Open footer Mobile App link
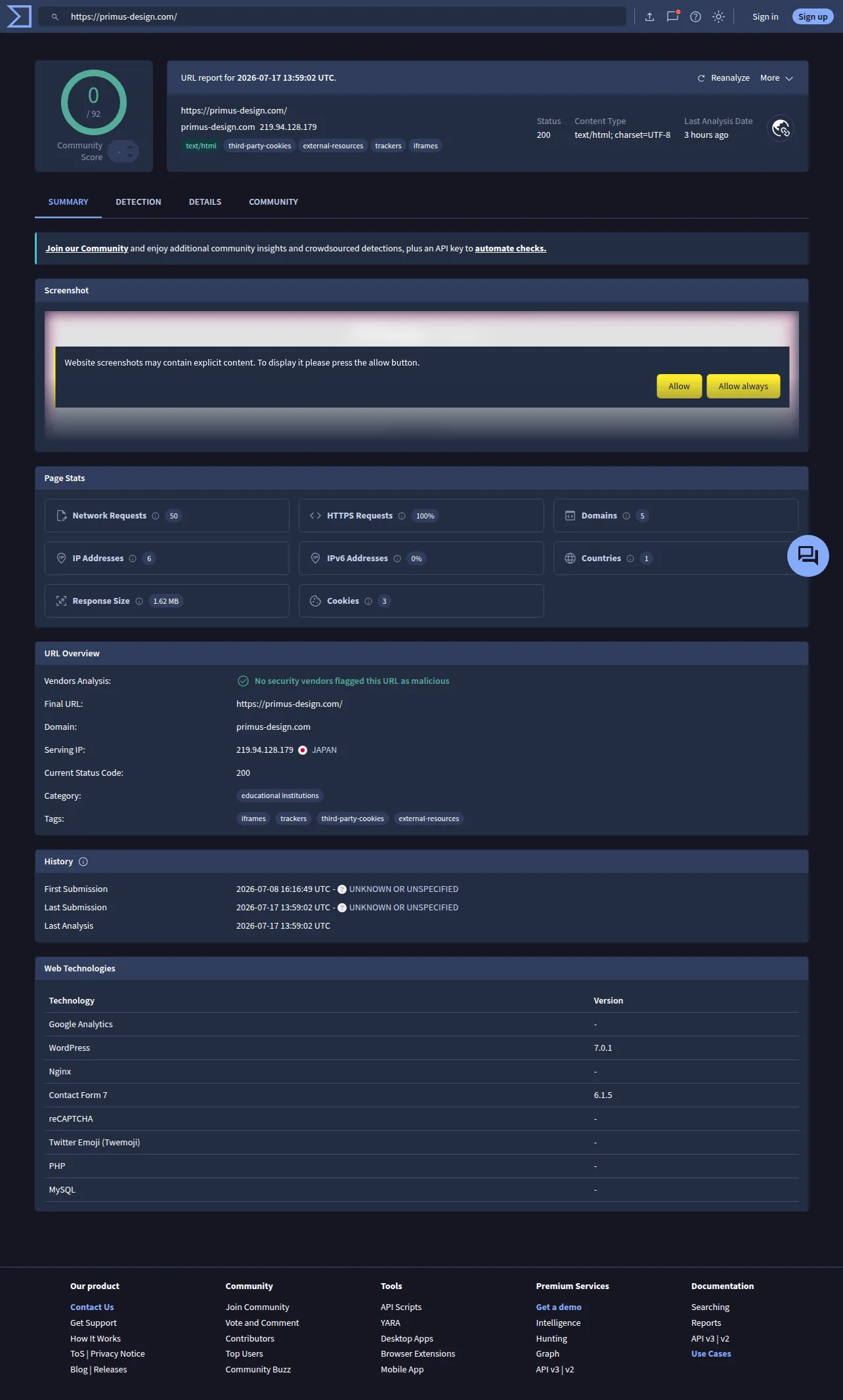Viewport: 843px width, 1400px height. point(402,1370)
